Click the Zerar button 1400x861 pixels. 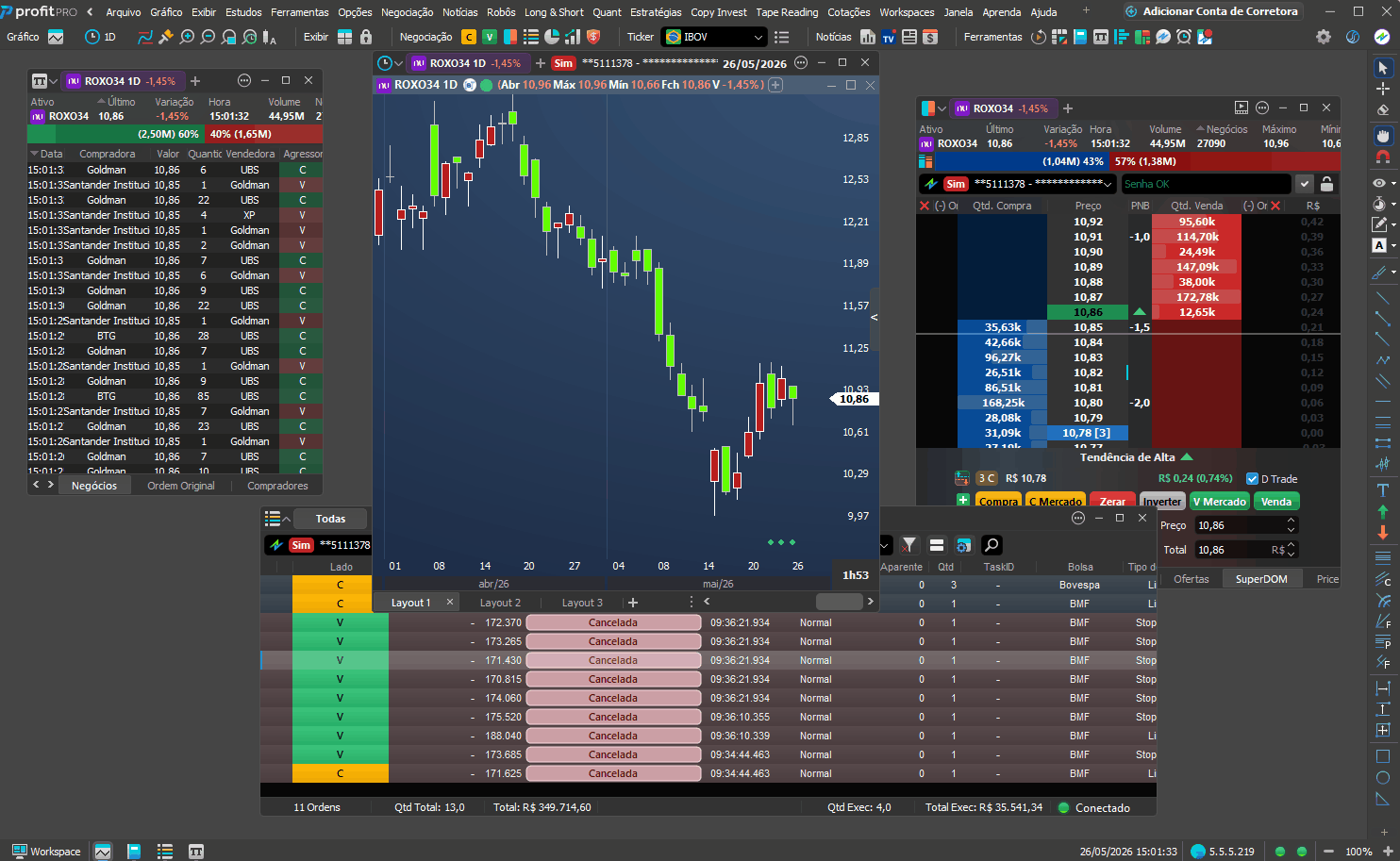1112,502
